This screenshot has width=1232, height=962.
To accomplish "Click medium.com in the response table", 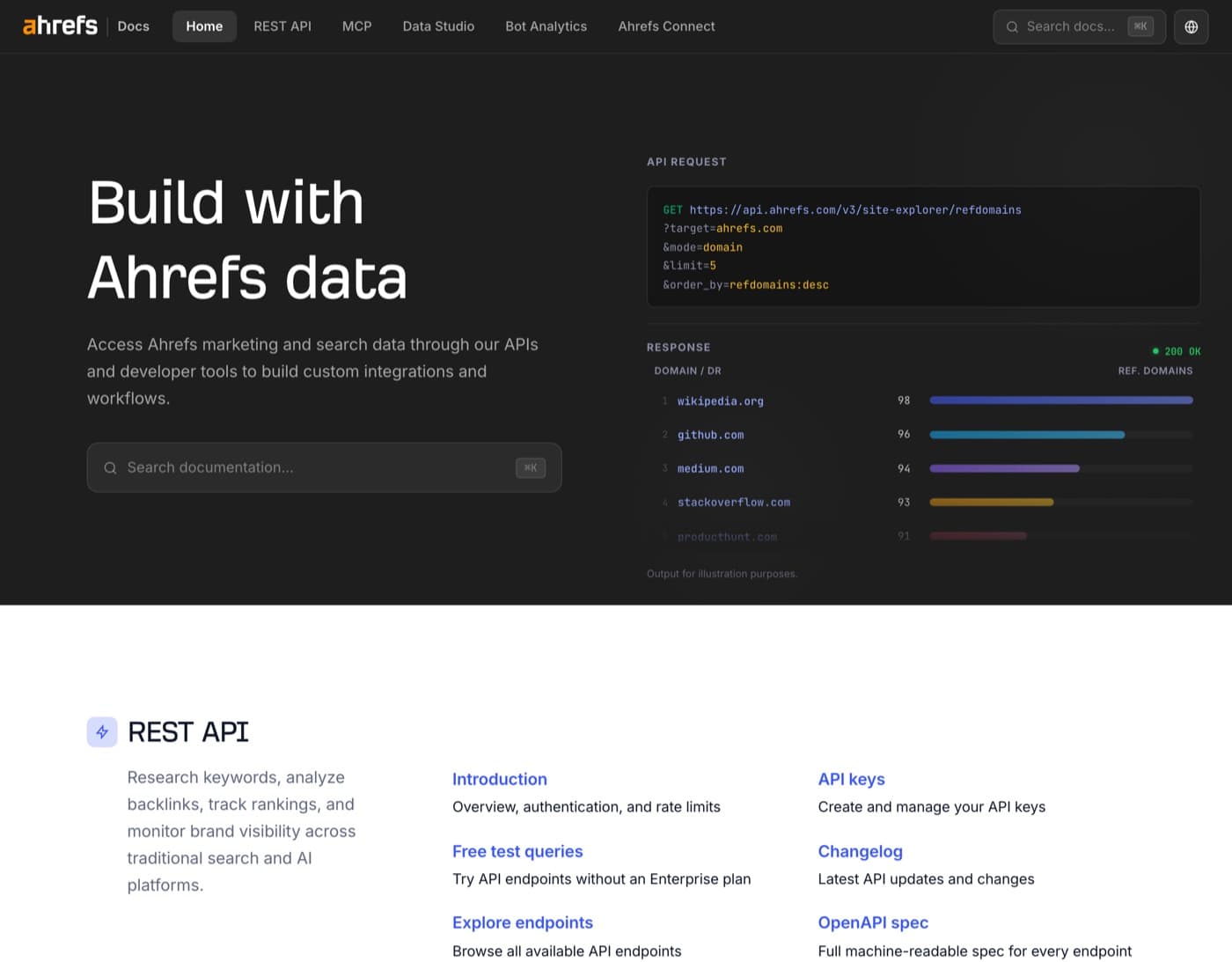I will pyautogui.click(x=710, y=468).
